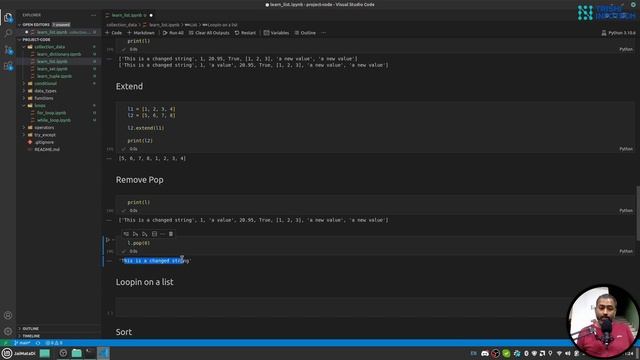
Task: Click the git branch indicator in status bar
Action: tap(22, 343)
